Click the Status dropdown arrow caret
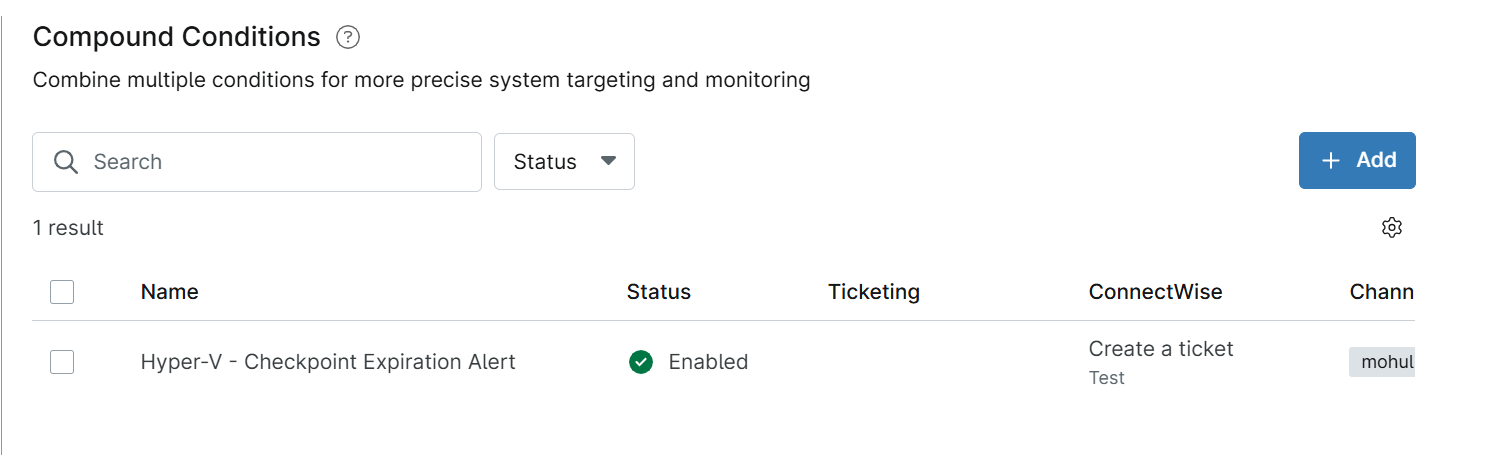 point(608,161)
